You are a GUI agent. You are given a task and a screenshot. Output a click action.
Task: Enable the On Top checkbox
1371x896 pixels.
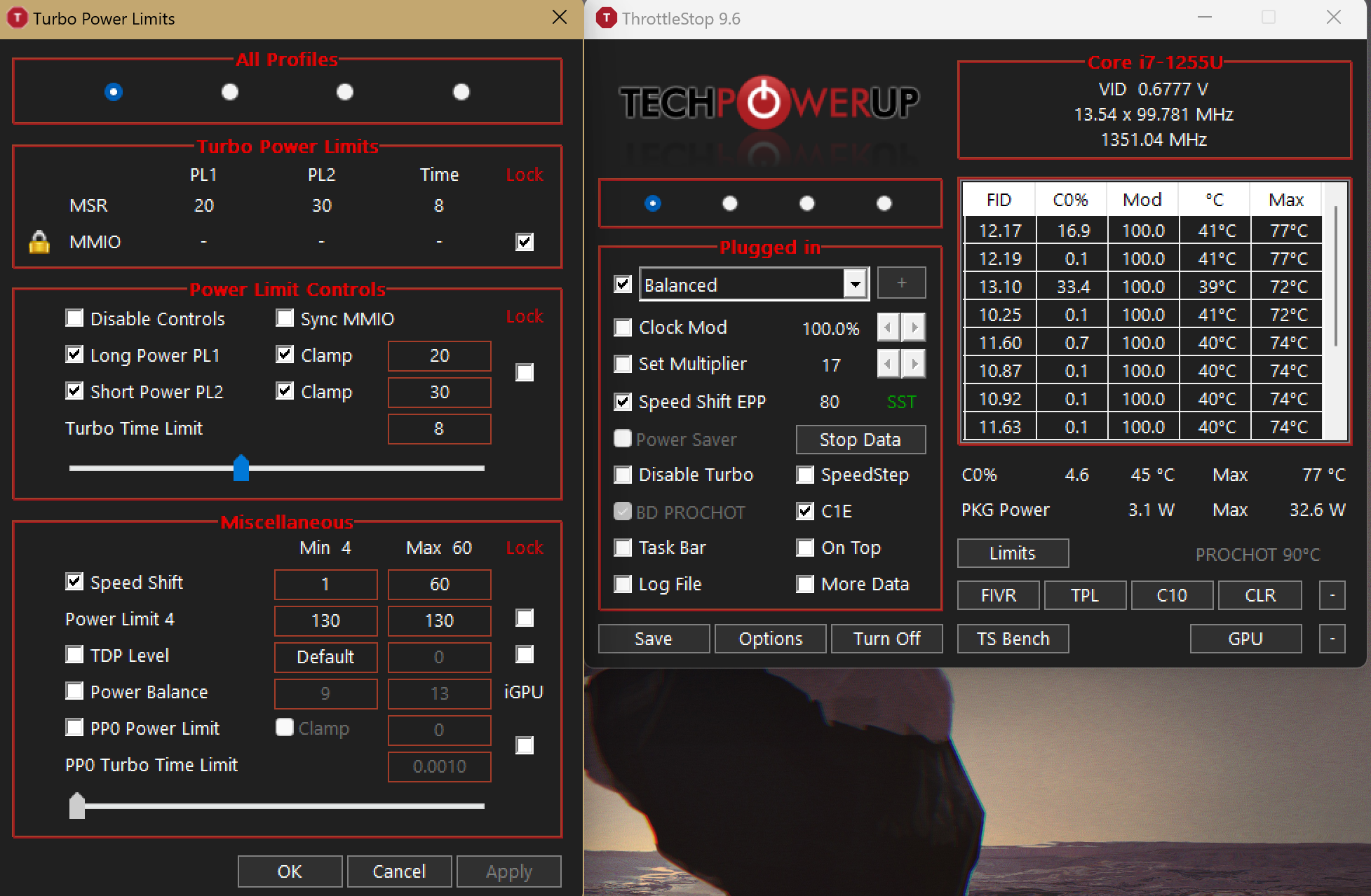[x=805, y=548]
